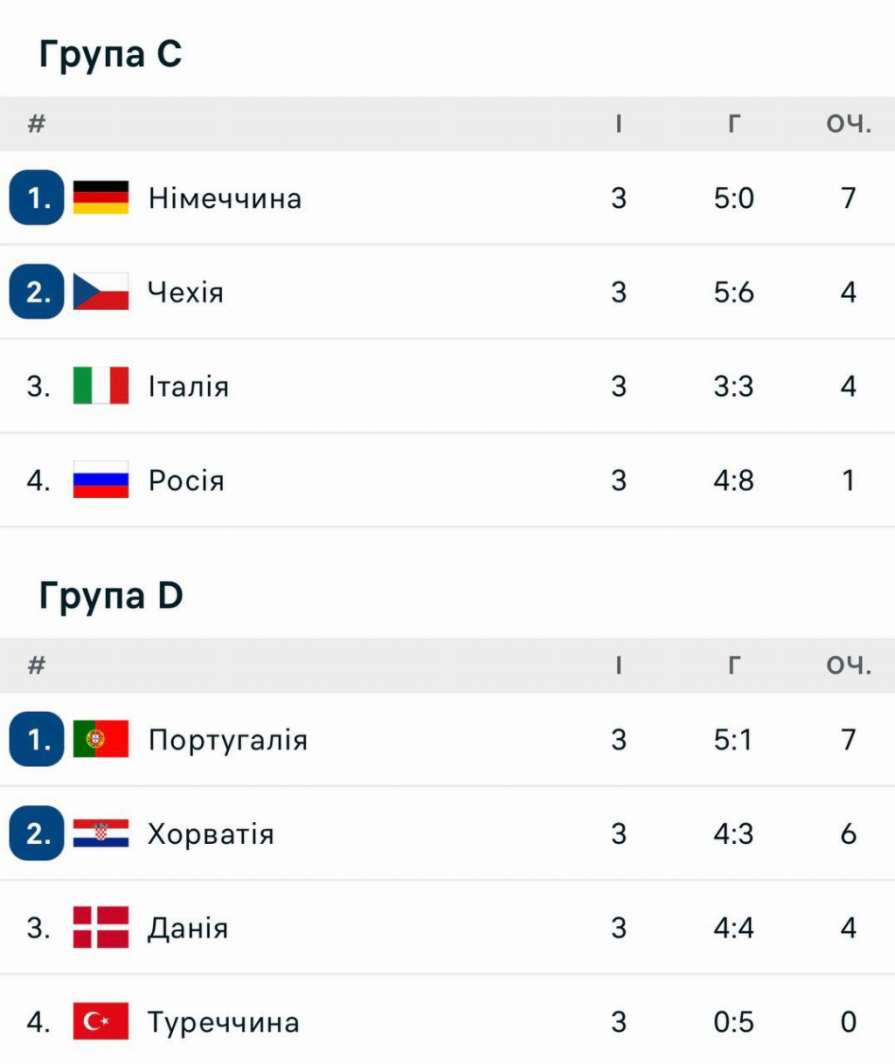Select the Denmark flag icon

100,927
